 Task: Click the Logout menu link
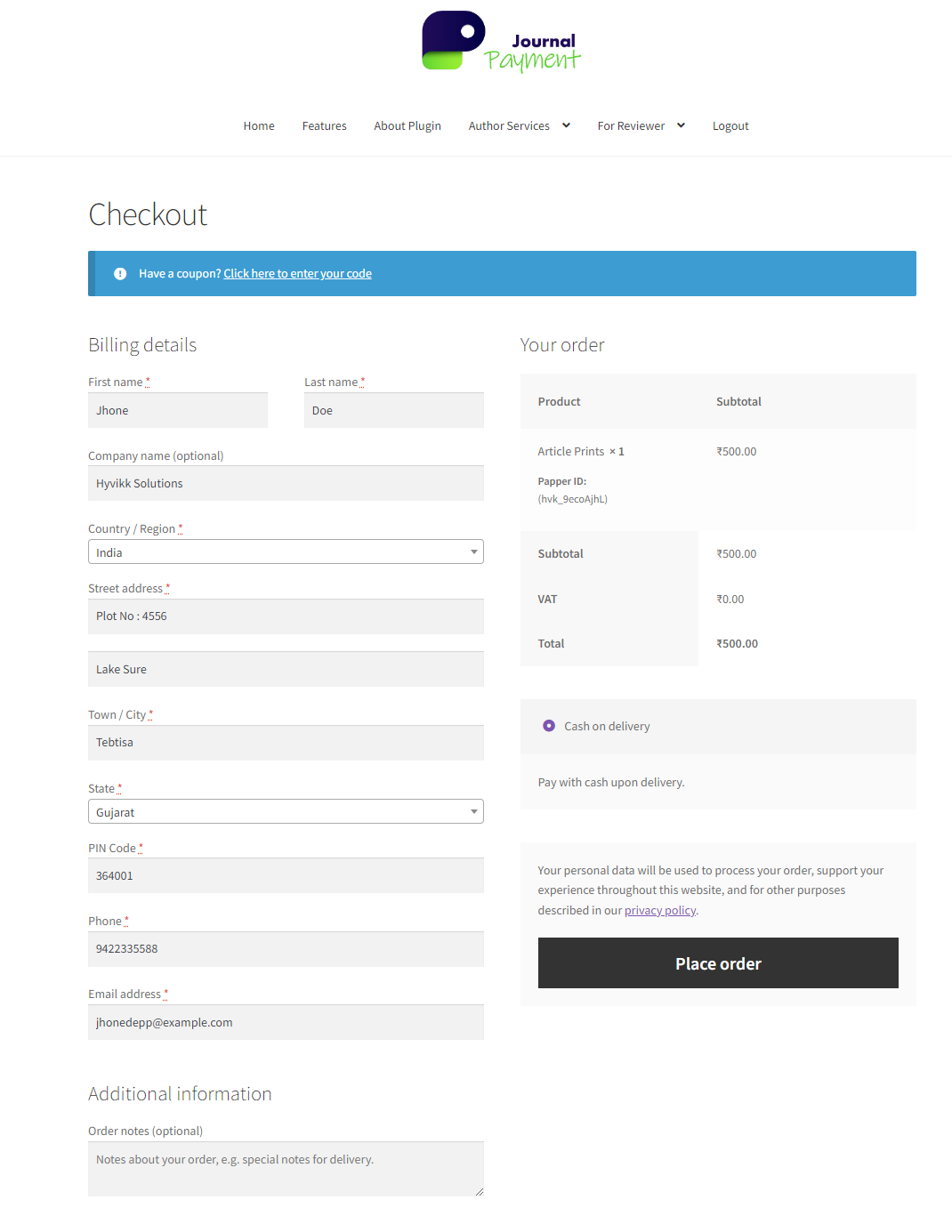coord(730,126)
